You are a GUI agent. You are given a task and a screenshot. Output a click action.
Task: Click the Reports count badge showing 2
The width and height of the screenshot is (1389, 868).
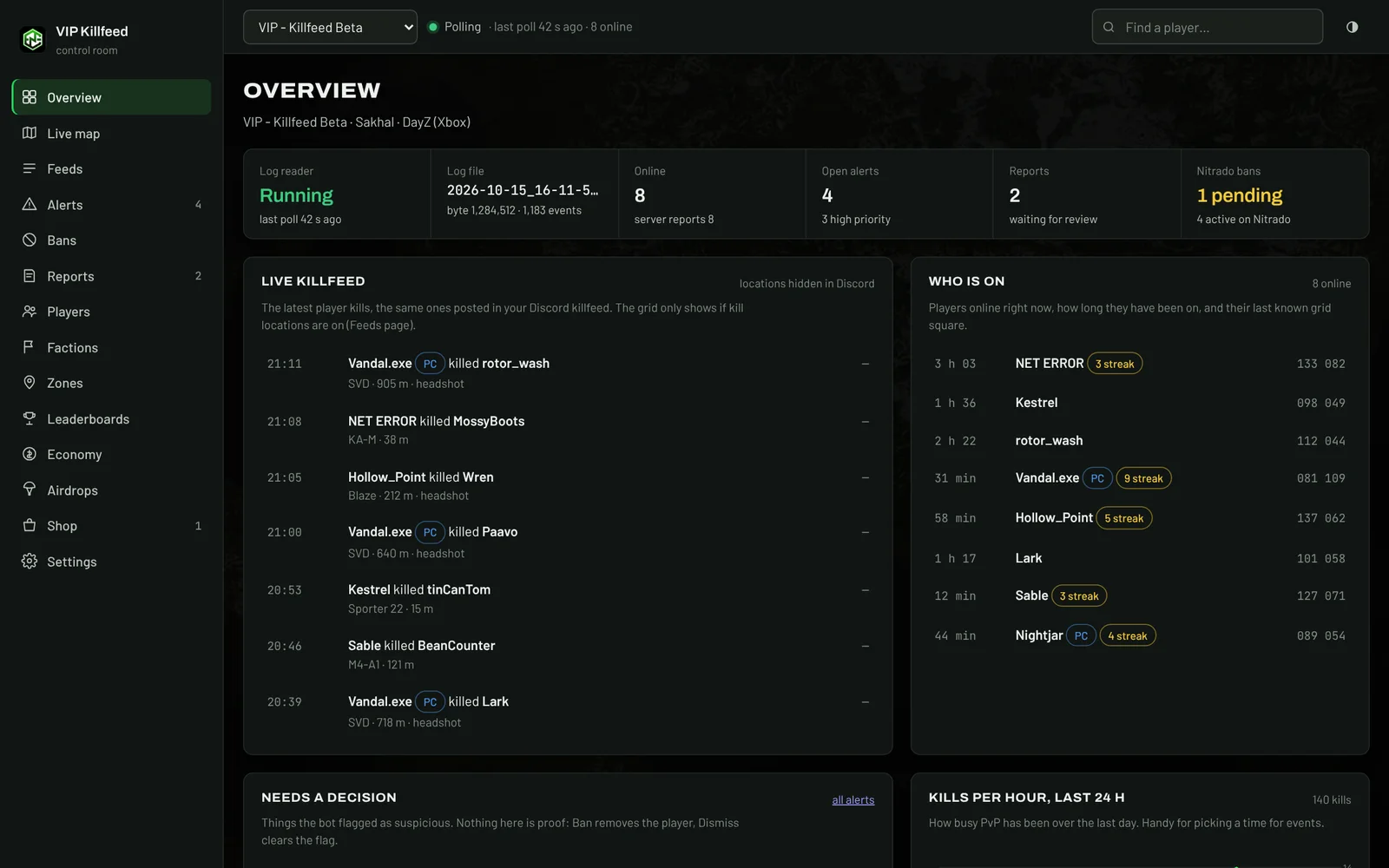(198, 276)
